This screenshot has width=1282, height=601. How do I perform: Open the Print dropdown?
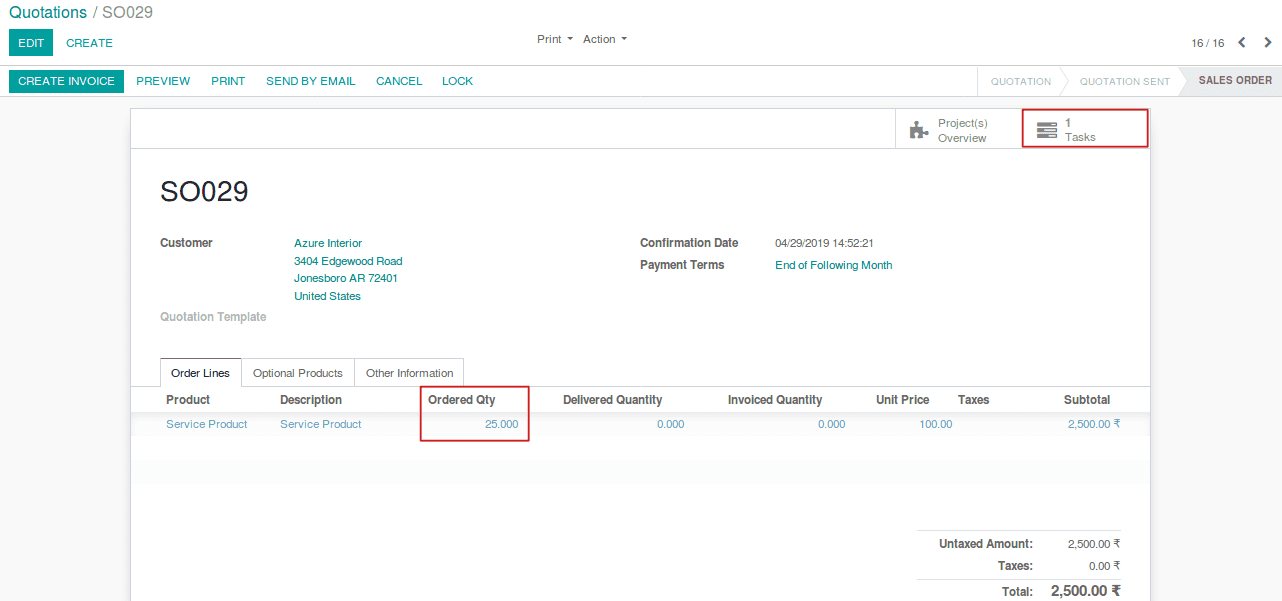tap(555, 39)
